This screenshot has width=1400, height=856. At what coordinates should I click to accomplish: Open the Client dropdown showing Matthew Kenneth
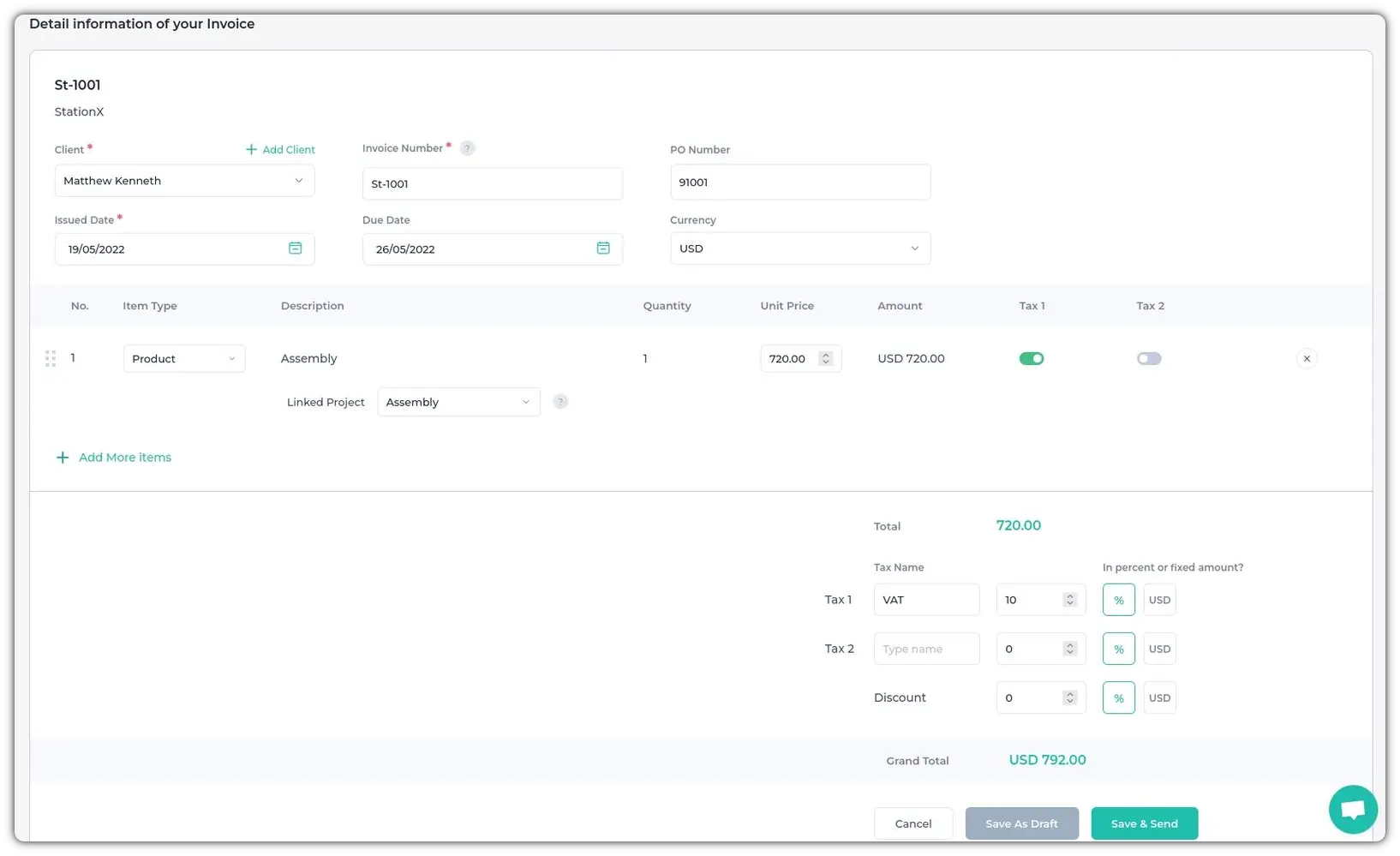click(x=184, y=181)
